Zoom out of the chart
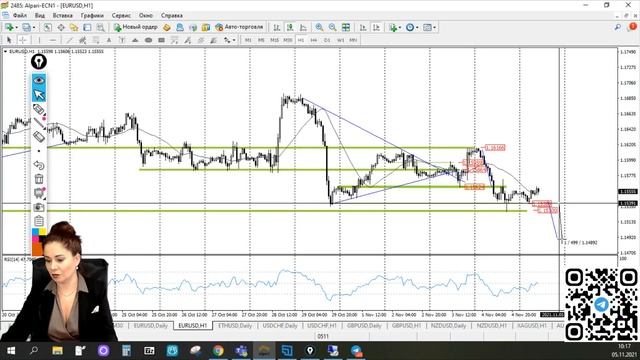640x360 pixels. pyautogui.click(x=333, y=27)
